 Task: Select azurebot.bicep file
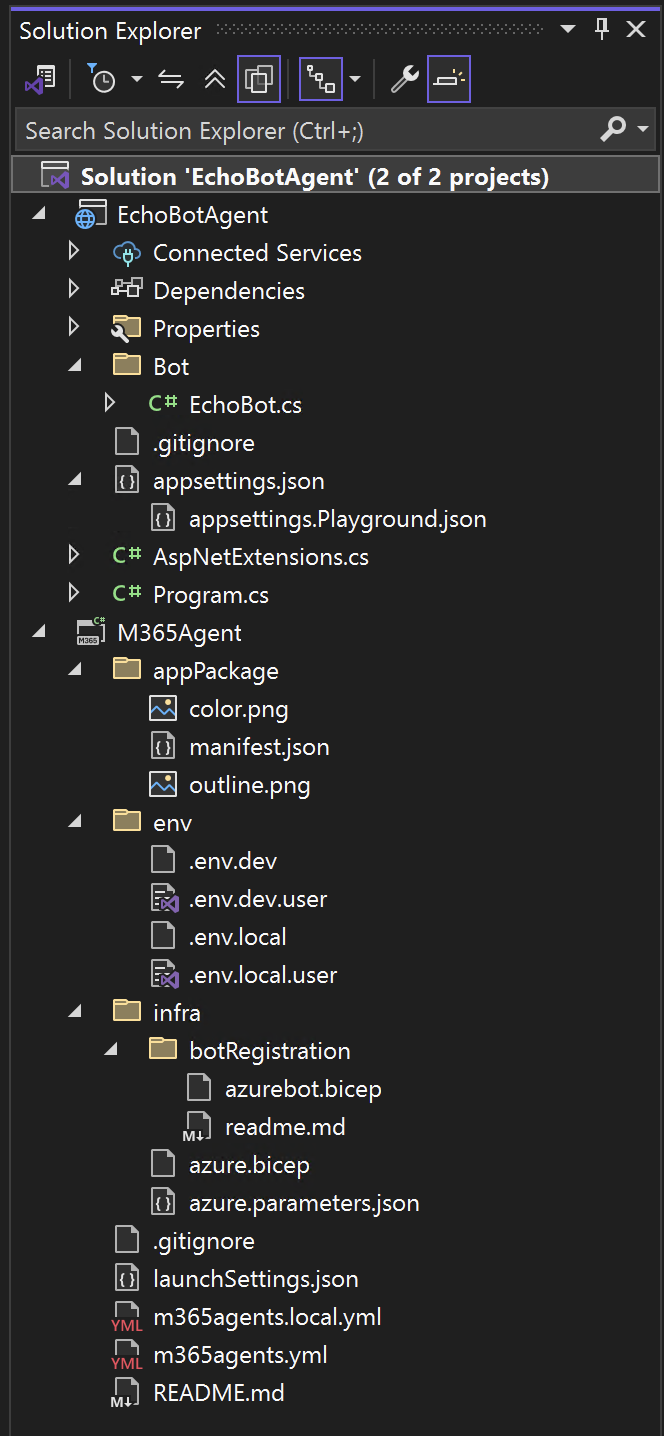pyautogui.click(x=303, y=1089)
